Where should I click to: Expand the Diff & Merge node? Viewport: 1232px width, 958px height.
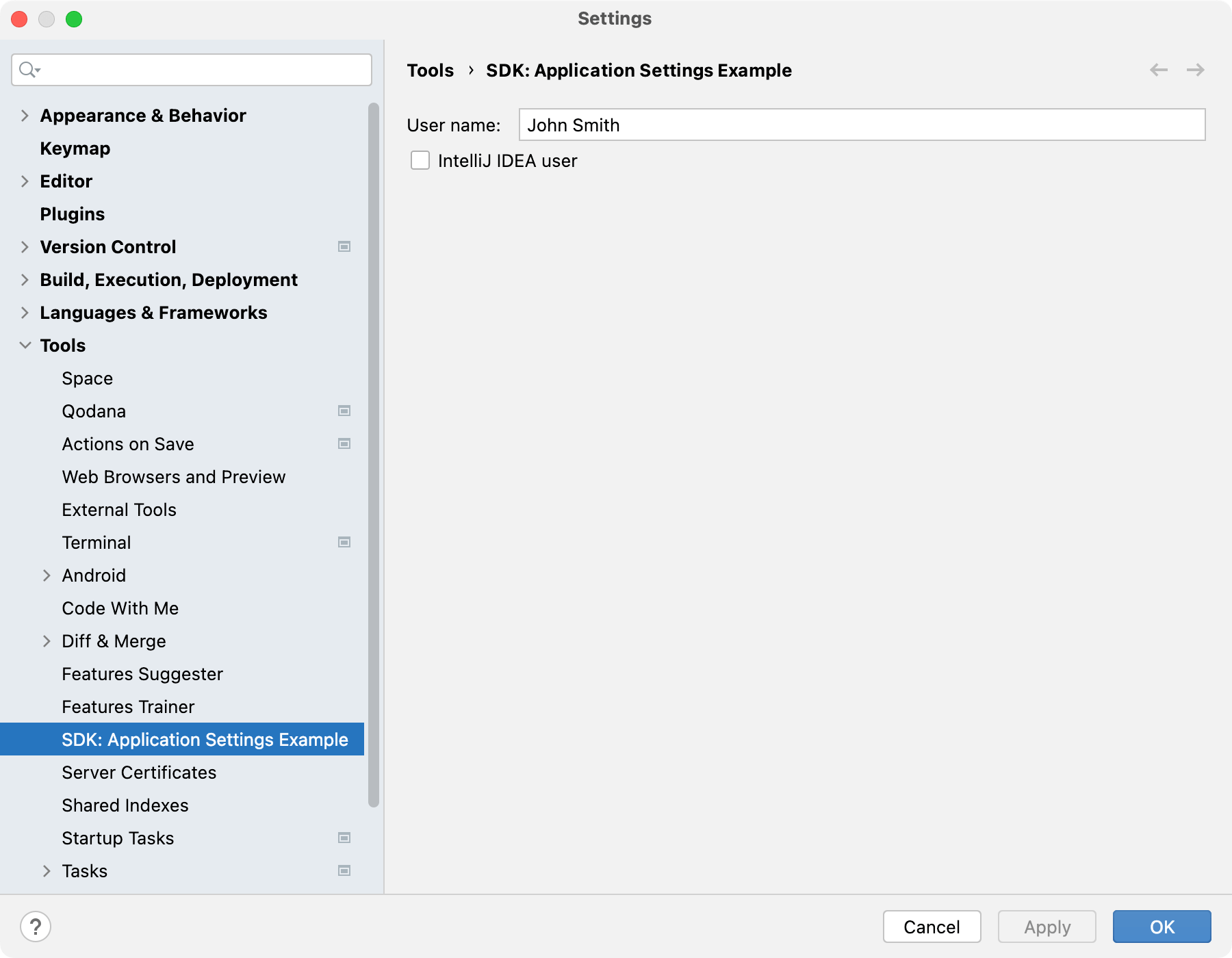pyautogui.click(x=47, y=641)
